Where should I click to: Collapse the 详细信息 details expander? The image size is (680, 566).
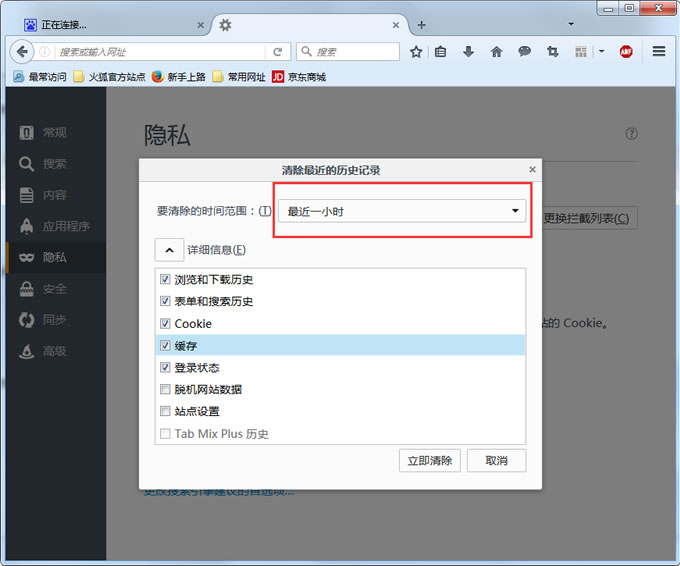click(x=169, y=250)
